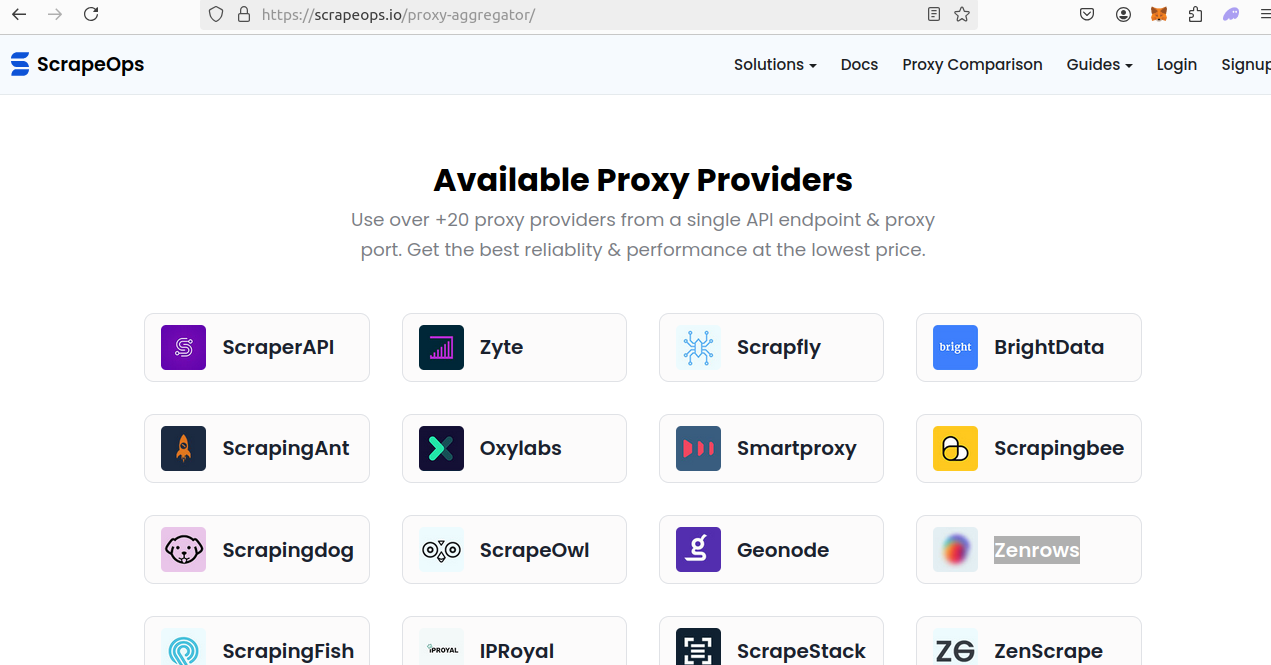Toggle reader view in address bar
Viewport: 1271px width, 665px height.
pos(934,15)
